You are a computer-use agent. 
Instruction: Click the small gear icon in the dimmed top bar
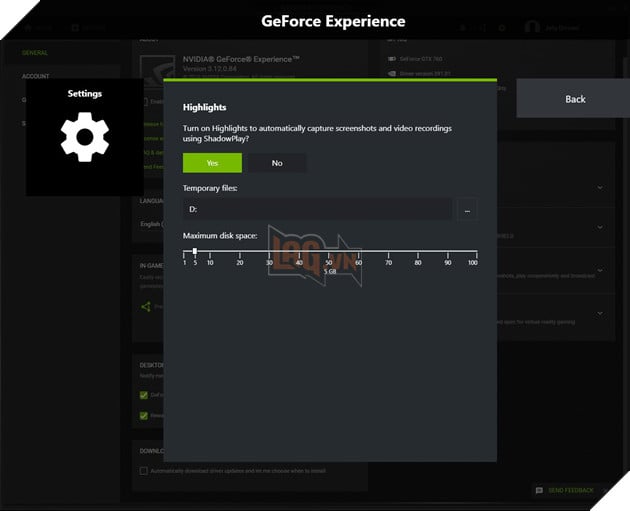pos(502,28)
